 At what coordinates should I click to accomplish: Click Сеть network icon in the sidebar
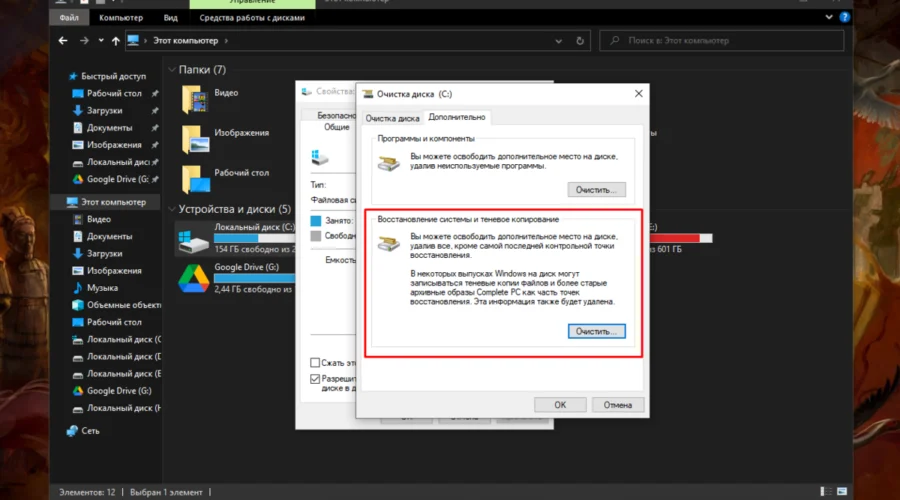pos(72,431)
